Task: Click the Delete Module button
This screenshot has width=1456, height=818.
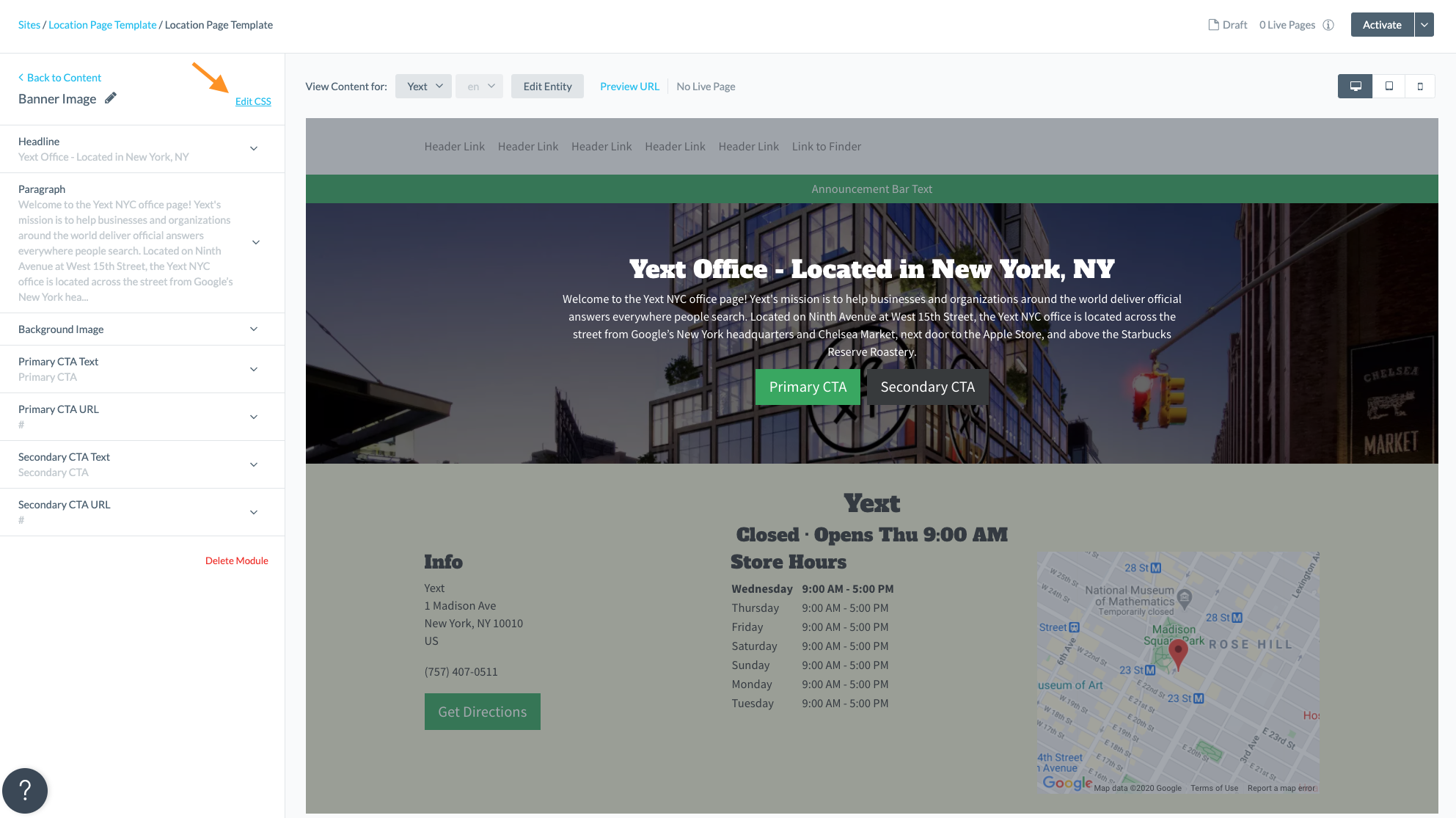Action: point(236,559)
